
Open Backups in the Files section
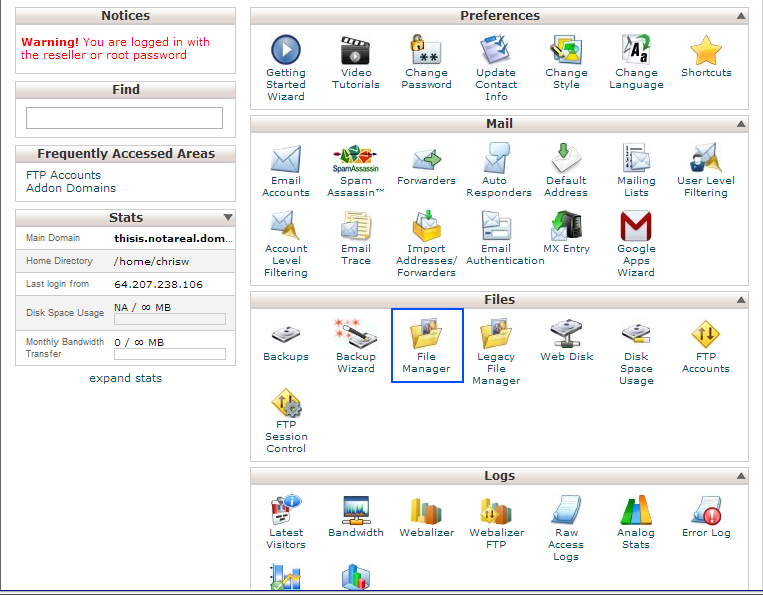click(x=286, y=343)
